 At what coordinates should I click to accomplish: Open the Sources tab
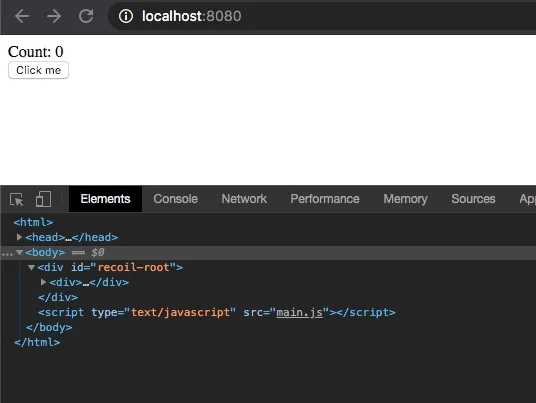473,199
